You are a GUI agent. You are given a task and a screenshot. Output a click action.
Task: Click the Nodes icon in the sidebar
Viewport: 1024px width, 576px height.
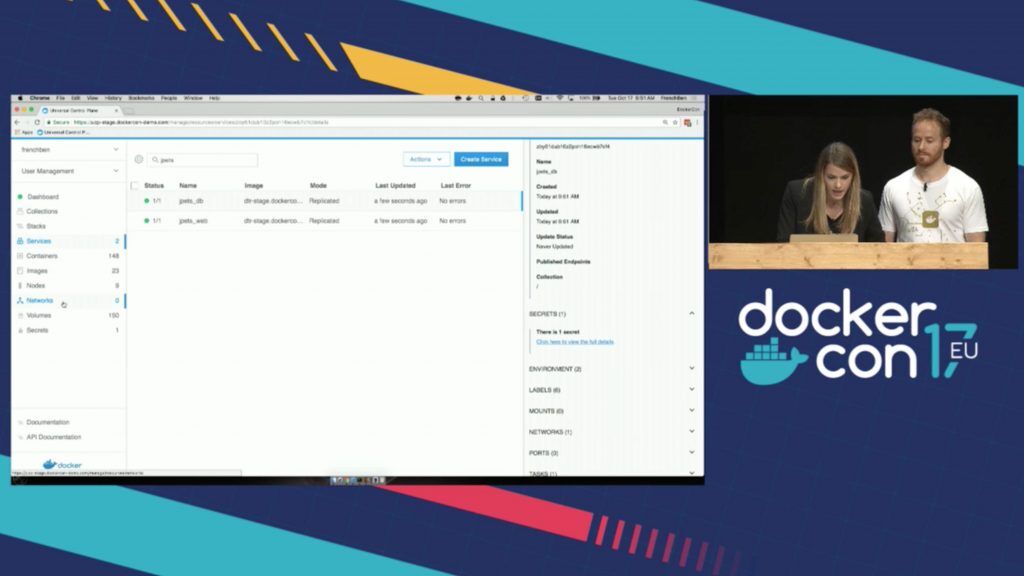coord(20,285)
